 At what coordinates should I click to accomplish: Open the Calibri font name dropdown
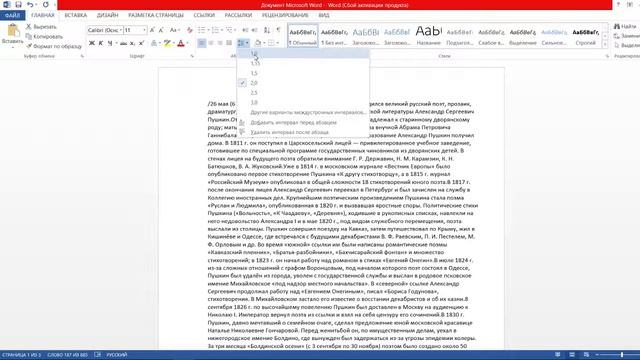pos(121,30)
